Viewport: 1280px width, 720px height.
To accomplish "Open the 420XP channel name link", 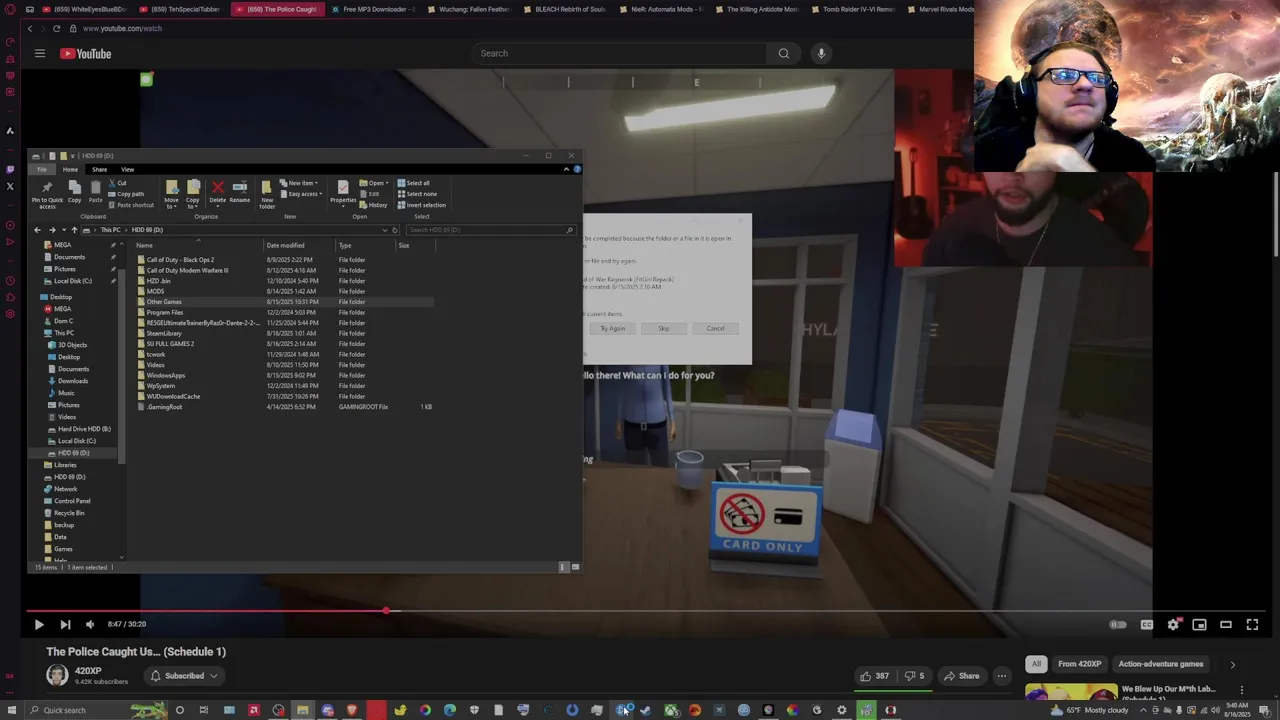I will pyautogui.click(x=88, y=671).
